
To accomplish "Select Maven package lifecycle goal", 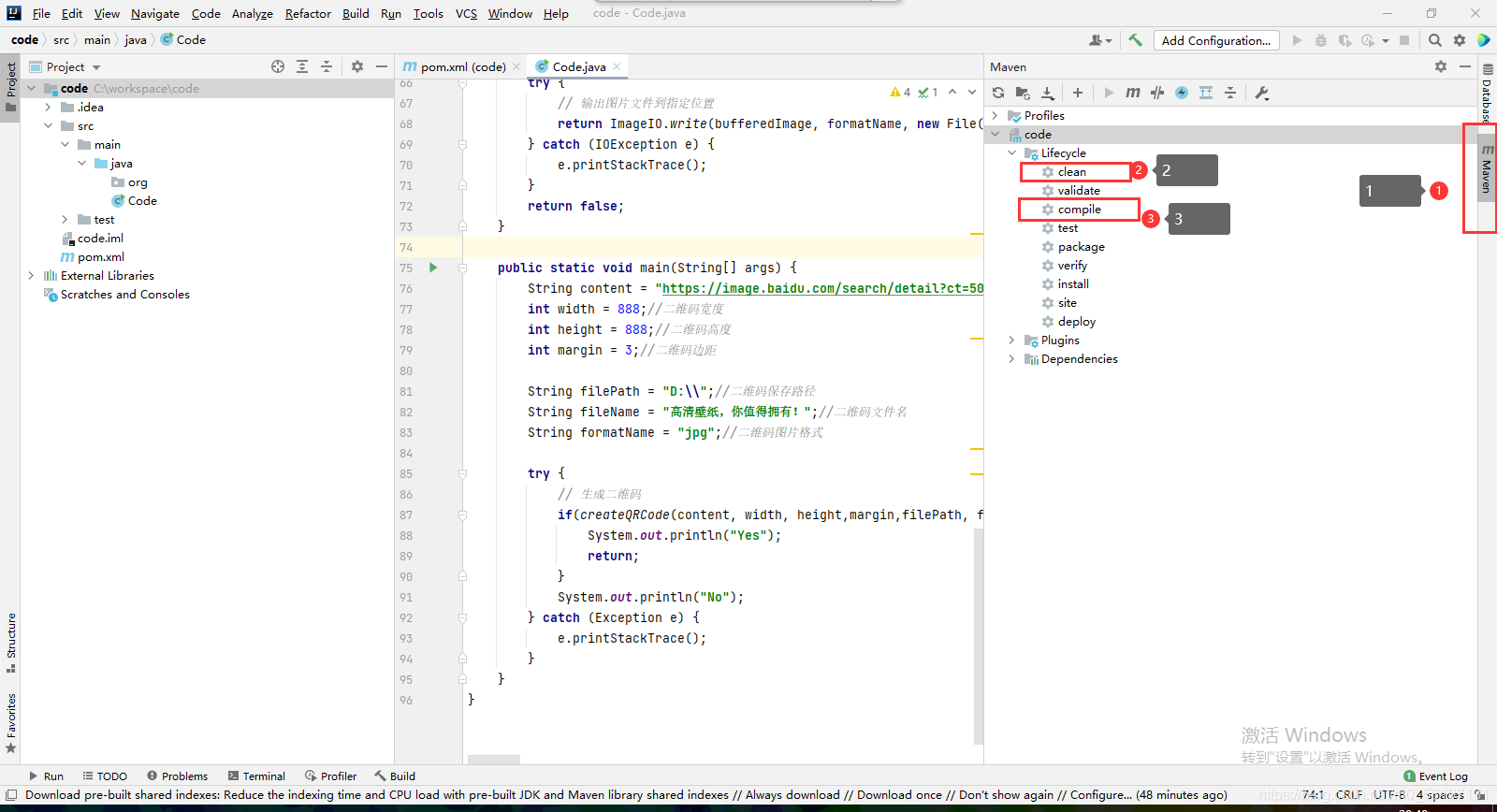I will click(1082, 246).
